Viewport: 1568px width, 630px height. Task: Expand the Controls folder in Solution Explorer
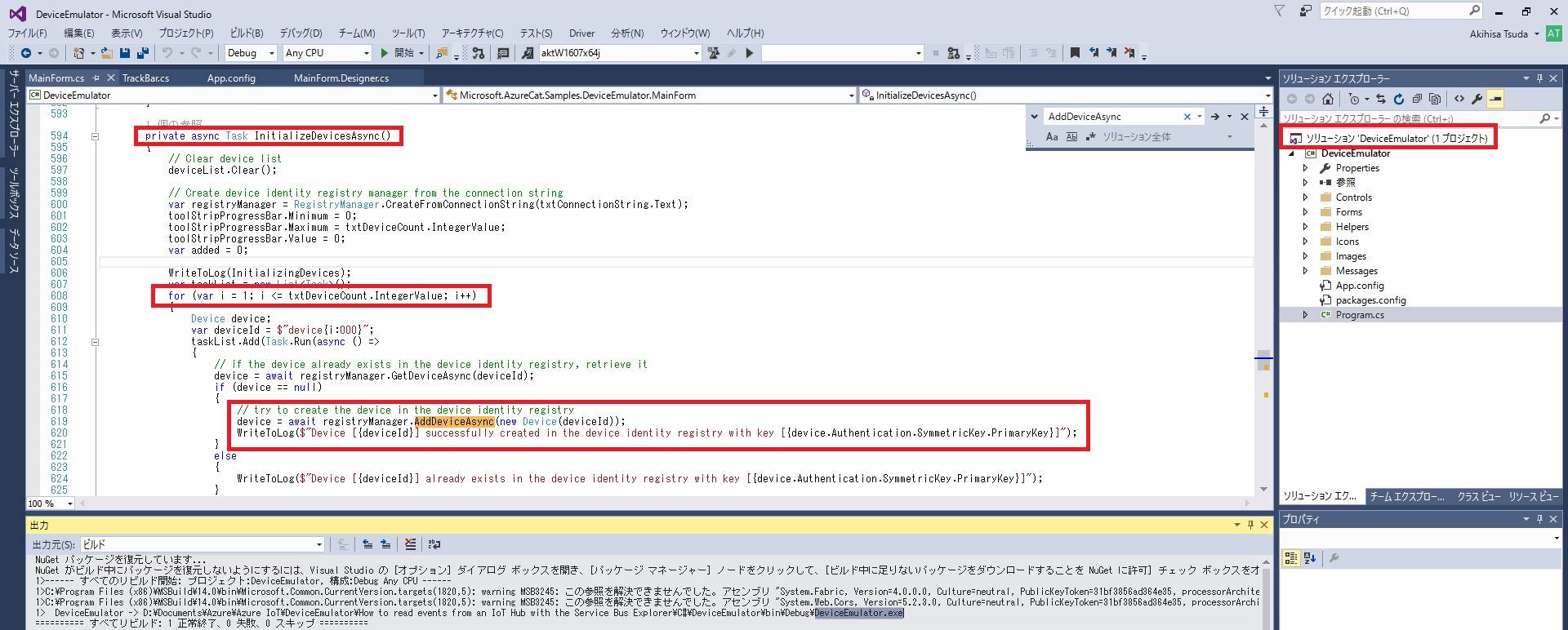pyautogui.click(x=1305, y=197)
